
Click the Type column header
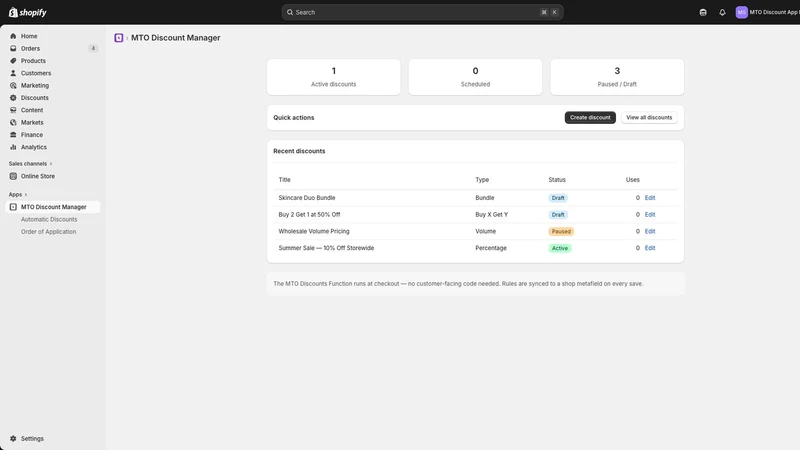click(482, 180)
